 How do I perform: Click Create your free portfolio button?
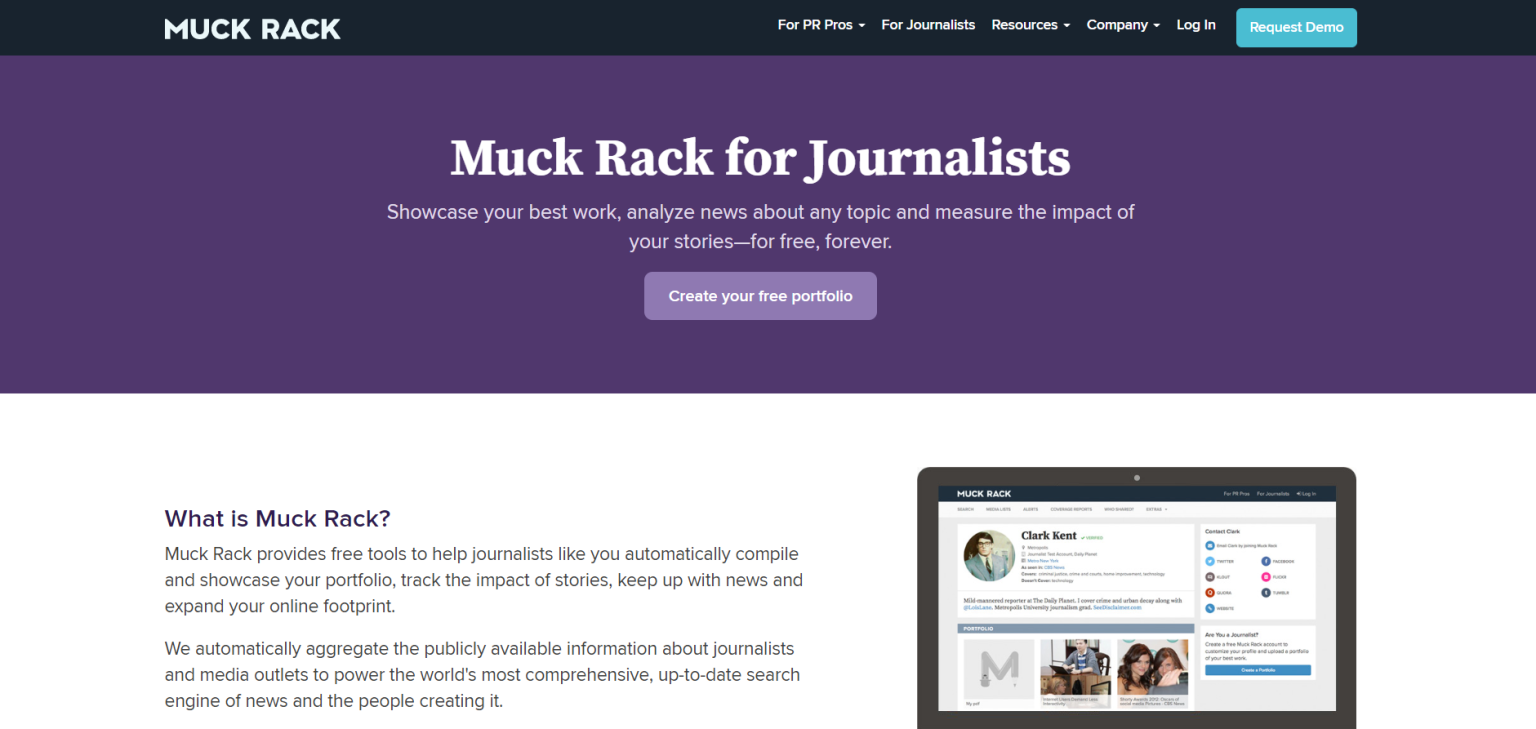pyautogui.click(x=760, y=296)
